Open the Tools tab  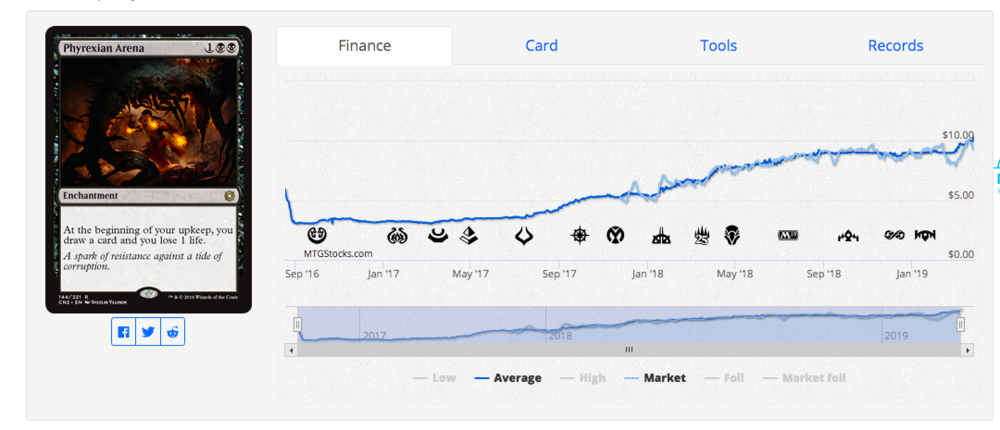tap(718, 46)
